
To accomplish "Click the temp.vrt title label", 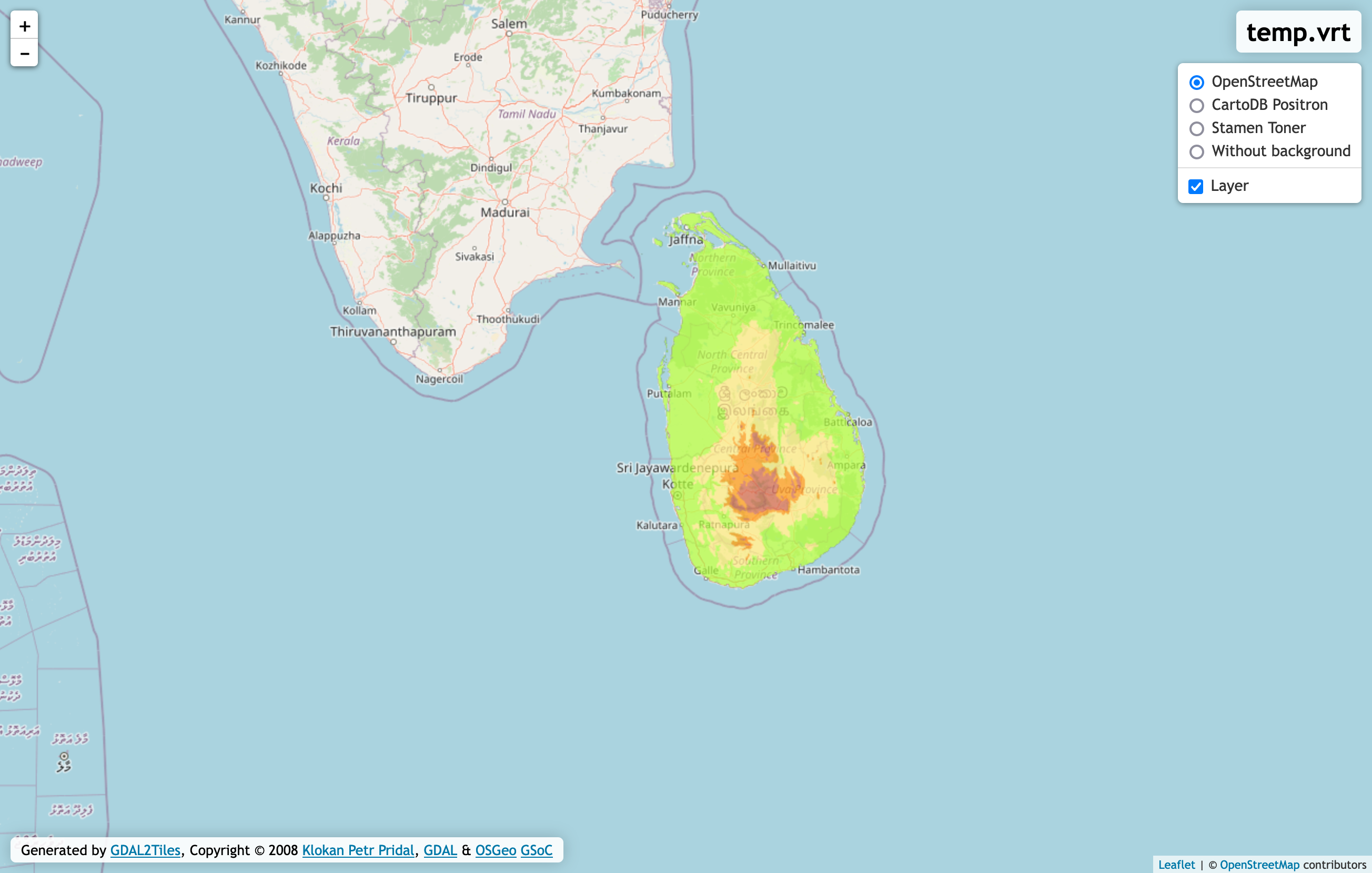I will [x=1298, y=32].
